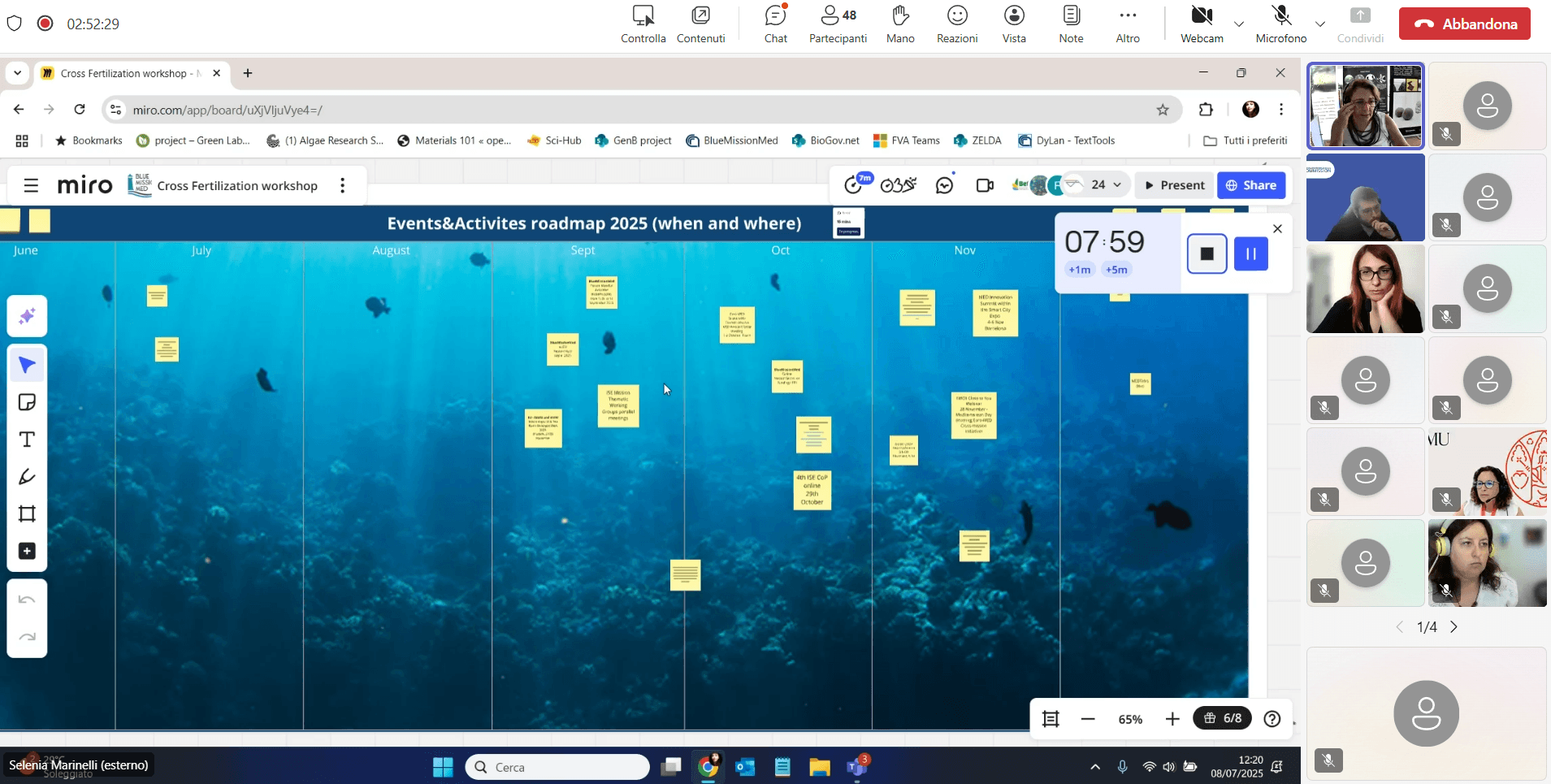Click the Undo arrow in Miro
This screenshot has height=784, width=1551.
(27, 600)
